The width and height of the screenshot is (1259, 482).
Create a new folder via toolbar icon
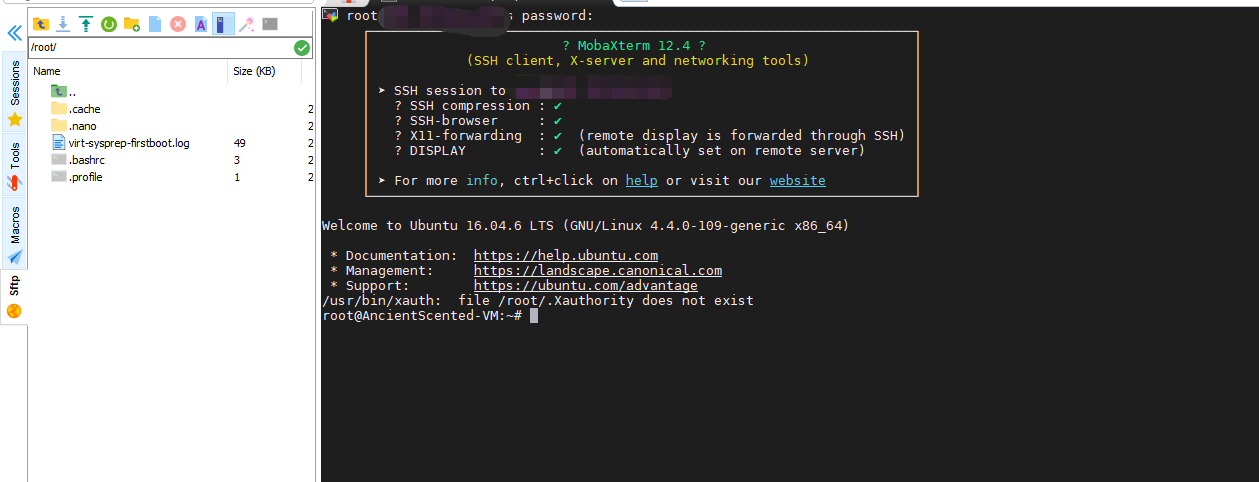pyautogui.click(x=132, y=23)
